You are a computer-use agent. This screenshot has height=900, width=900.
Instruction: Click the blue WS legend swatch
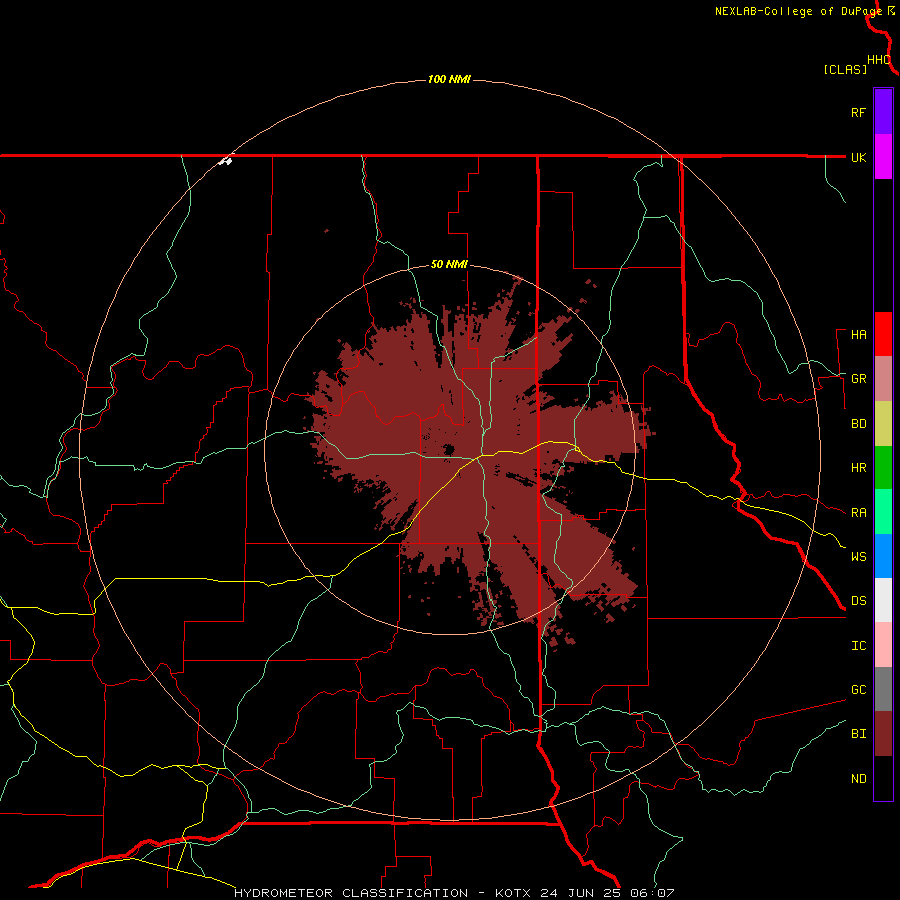tap(883, 556)
